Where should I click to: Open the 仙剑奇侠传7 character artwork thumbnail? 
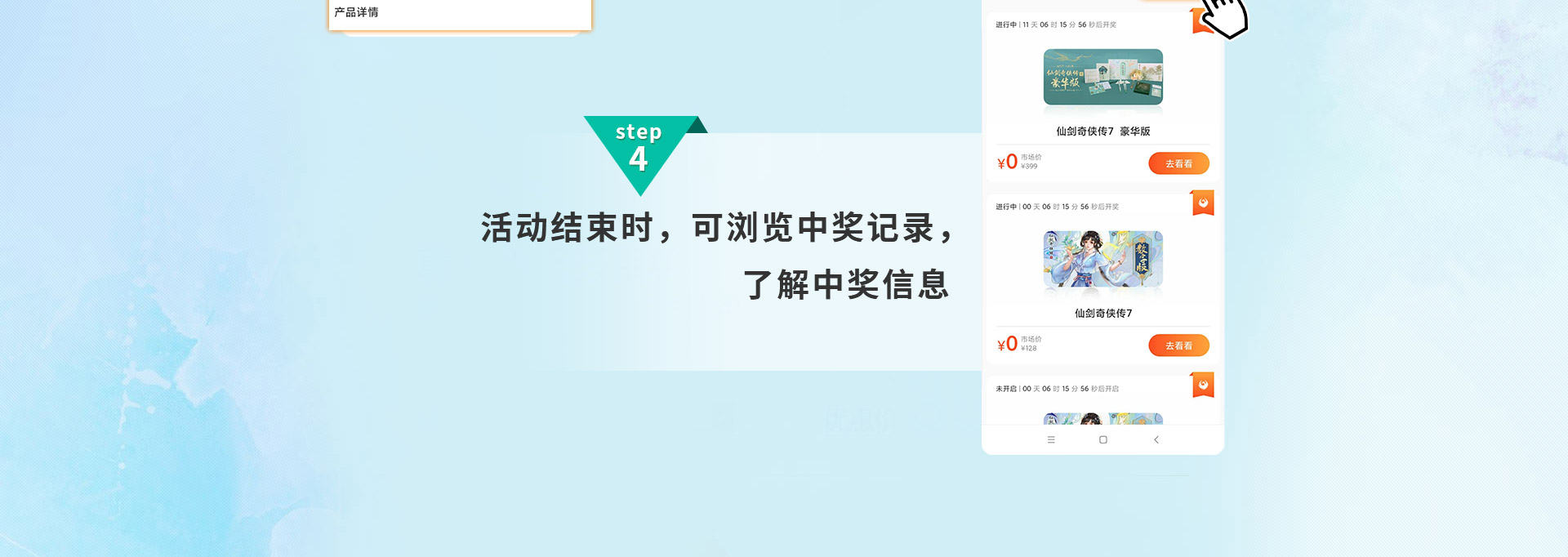coord(1103,259)
